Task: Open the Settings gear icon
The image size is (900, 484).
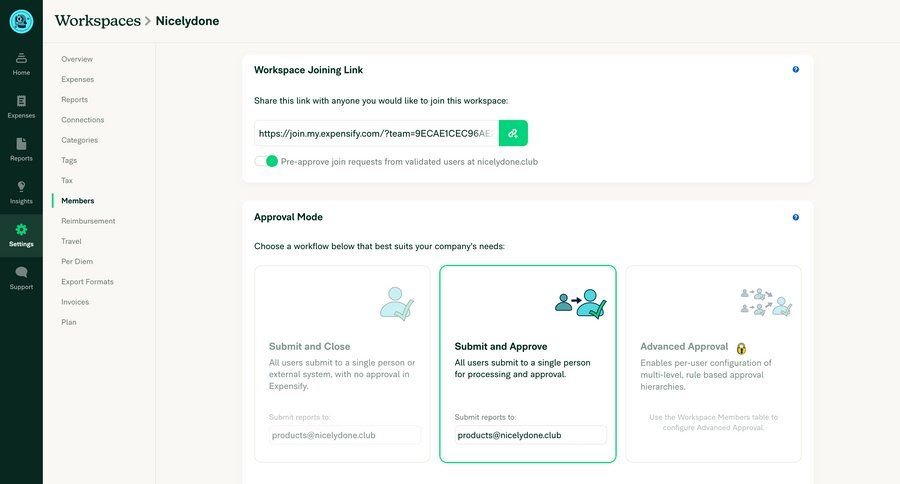Action: point(21,230)
